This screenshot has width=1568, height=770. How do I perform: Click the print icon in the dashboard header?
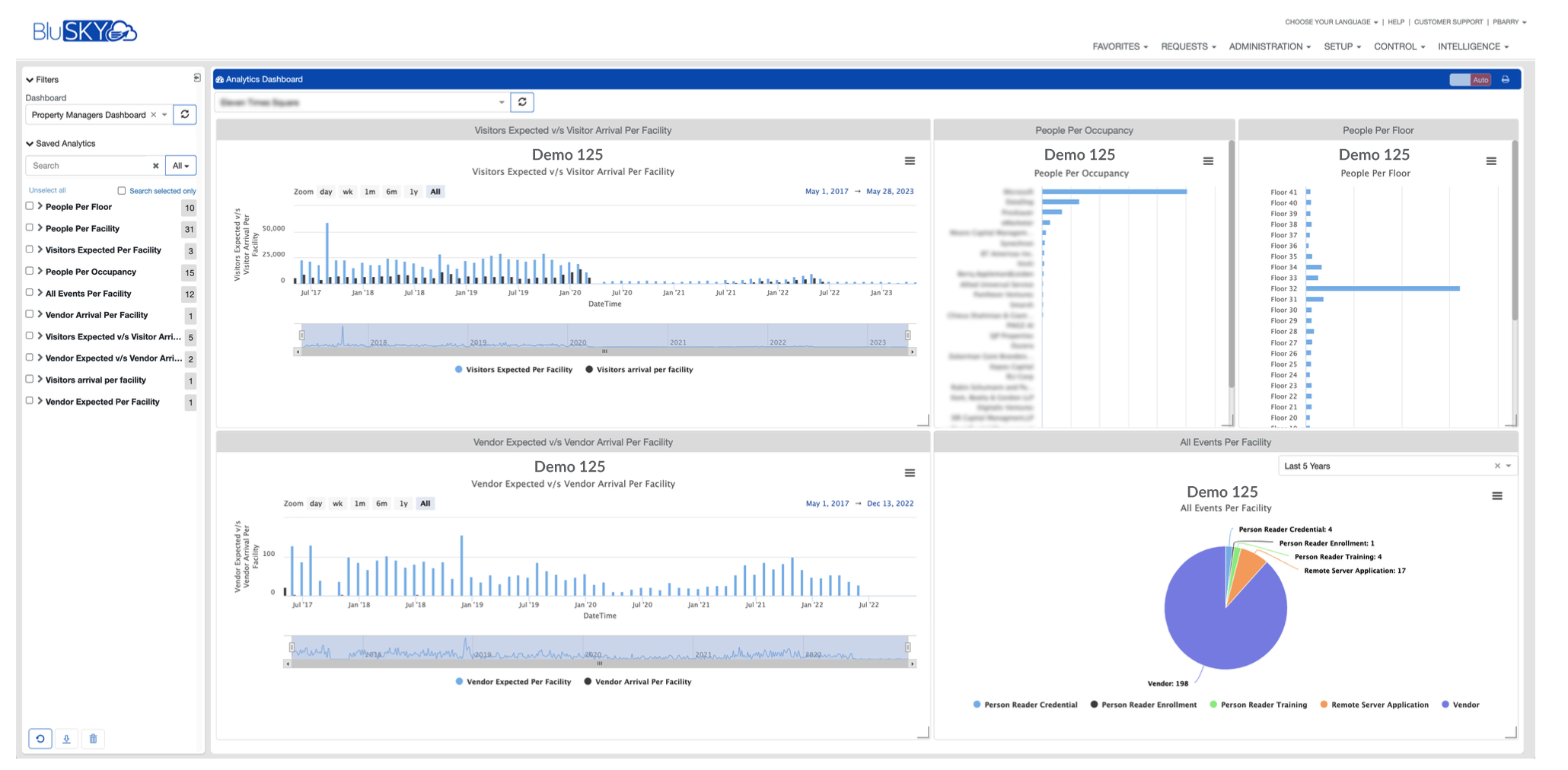[x=1505, y=79]
